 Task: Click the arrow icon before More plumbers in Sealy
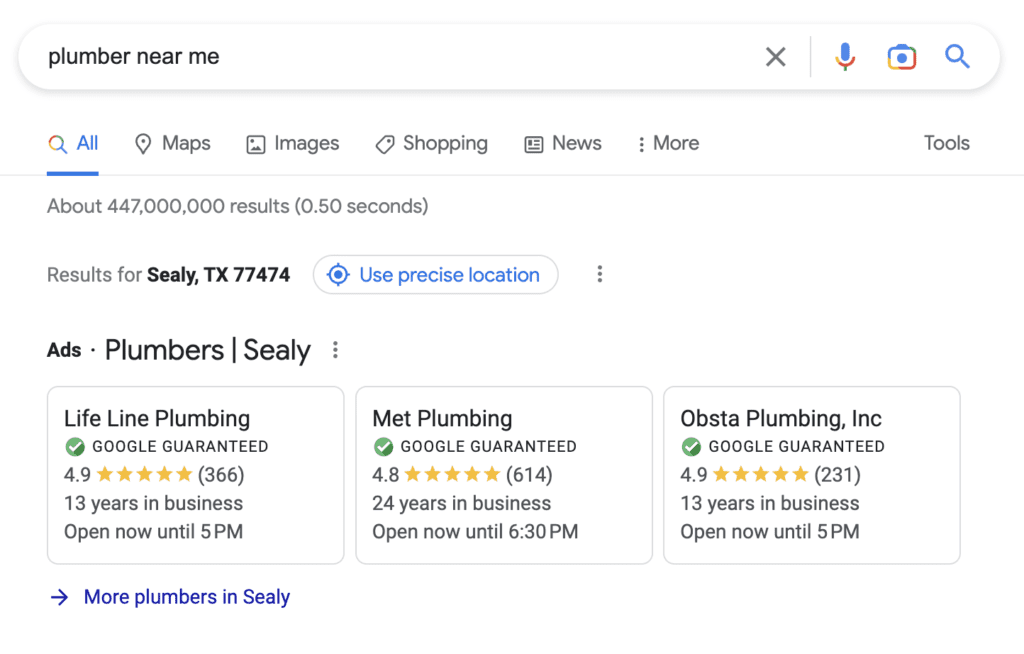click(x=59, y=597)
